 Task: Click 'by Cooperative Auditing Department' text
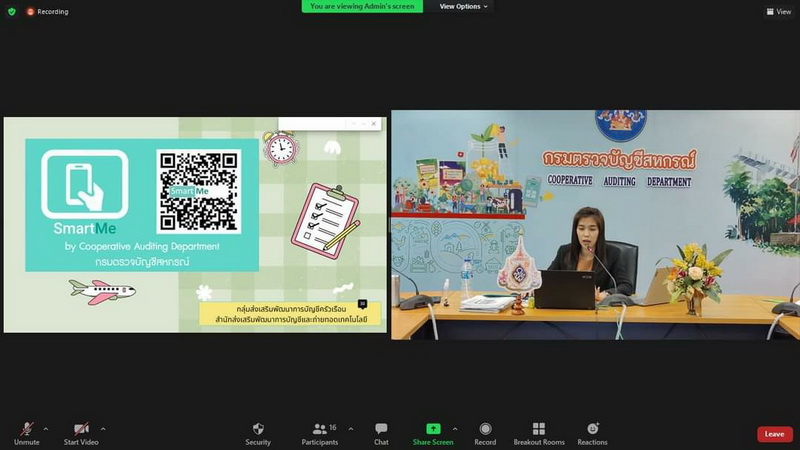(x=142, y=246)
